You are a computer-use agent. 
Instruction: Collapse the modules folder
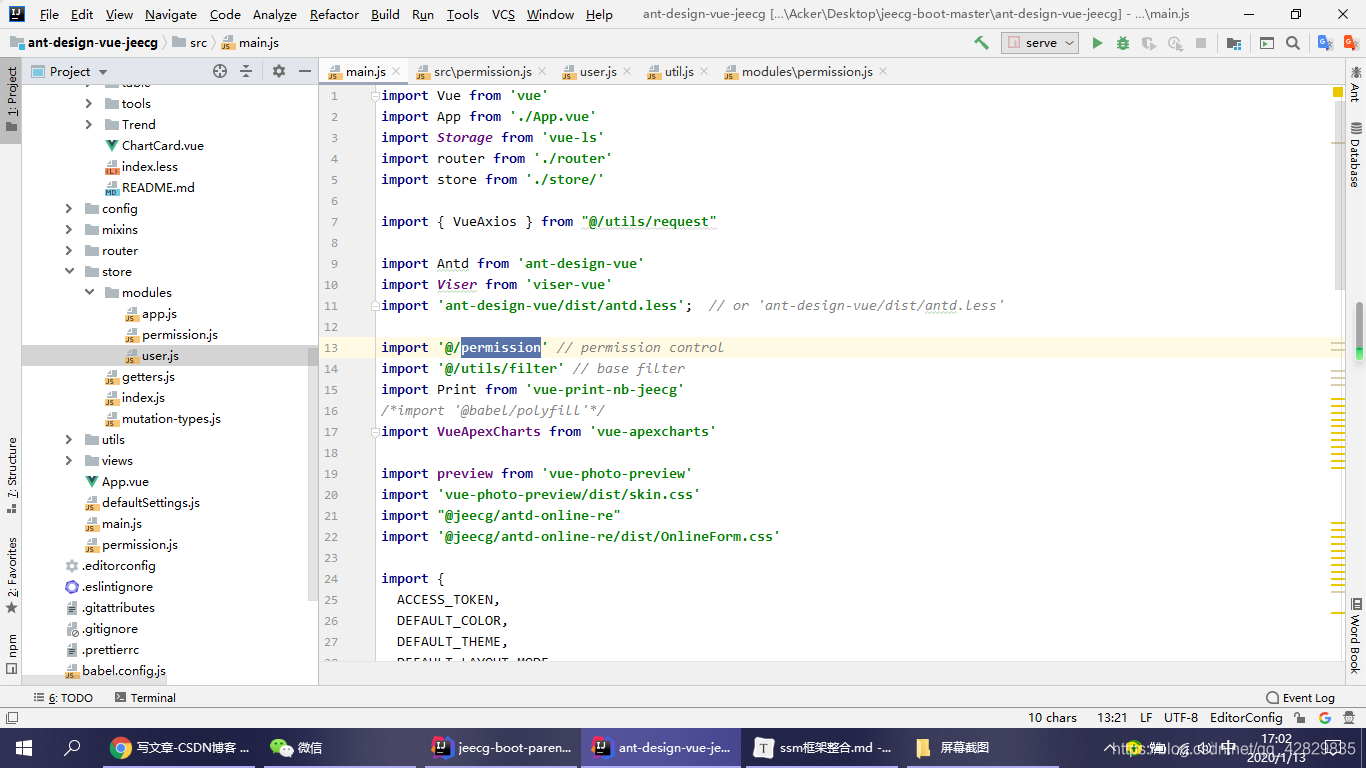[88, 292]
